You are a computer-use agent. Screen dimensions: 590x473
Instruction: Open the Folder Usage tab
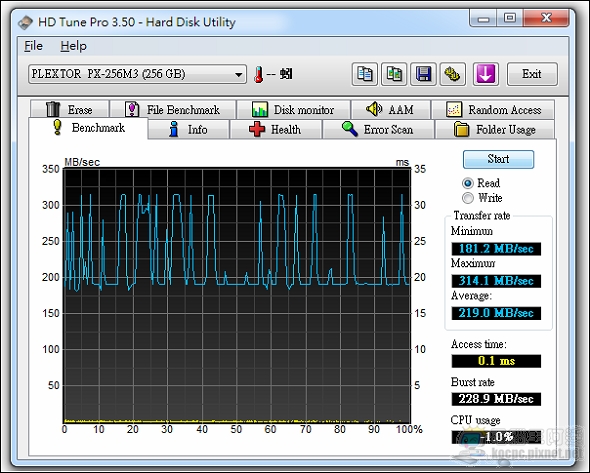coord(494,129)
